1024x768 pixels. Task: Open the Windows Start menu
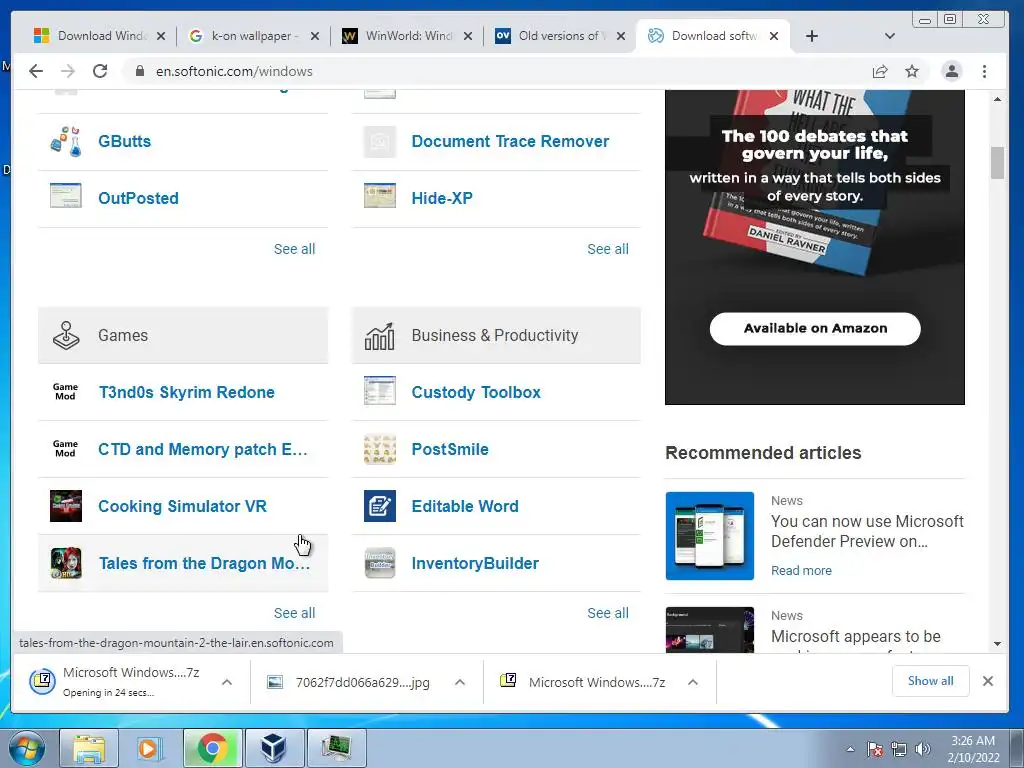27,748
